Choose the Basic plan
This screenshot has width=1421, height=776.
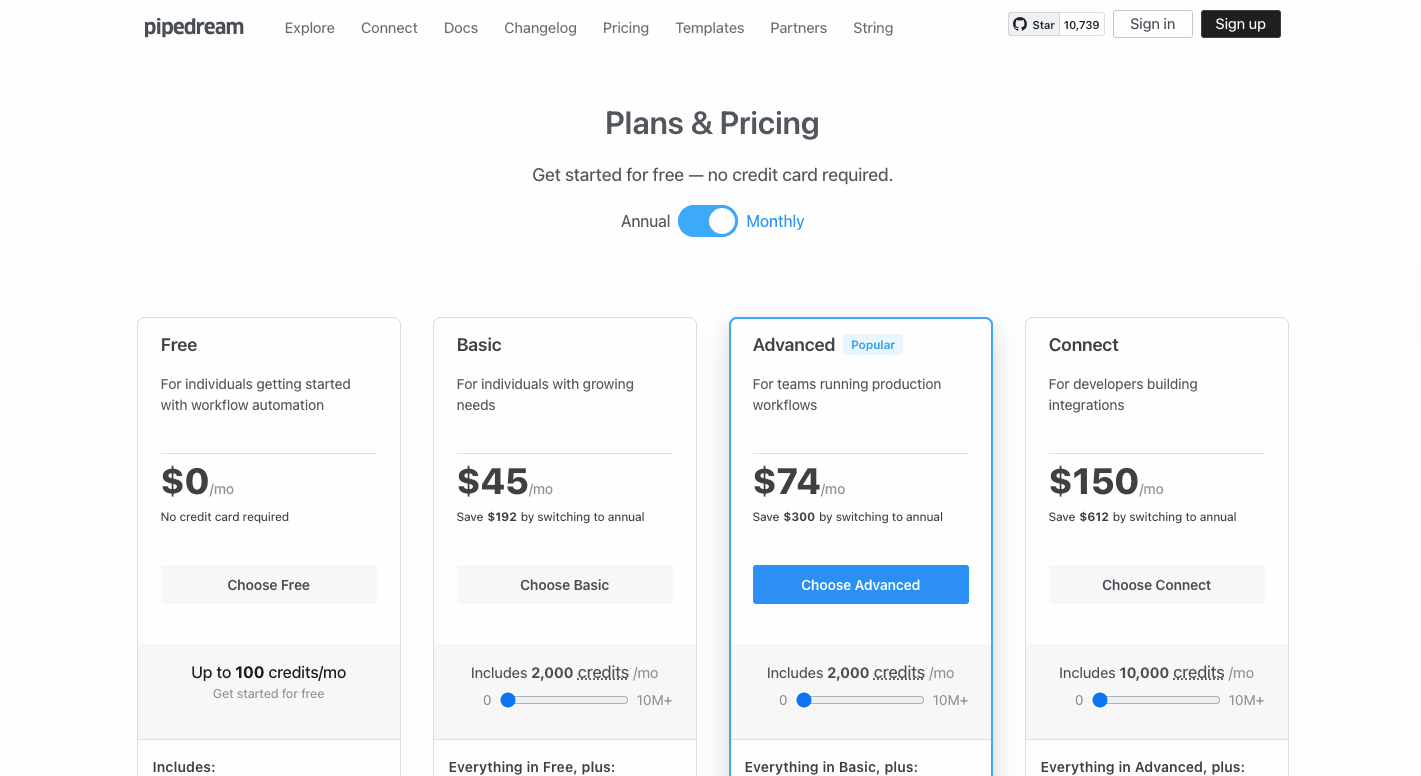pos(564,584)
